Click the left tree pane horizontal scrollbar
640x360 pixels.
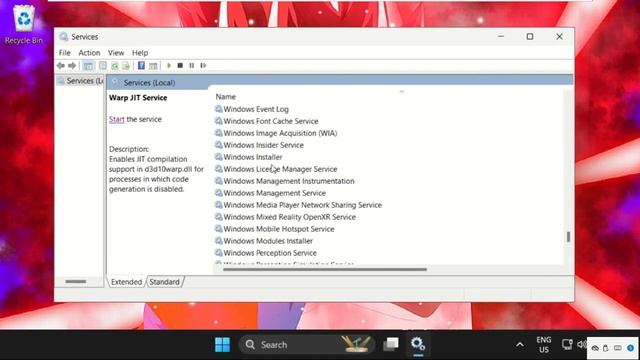pos(76,281)
